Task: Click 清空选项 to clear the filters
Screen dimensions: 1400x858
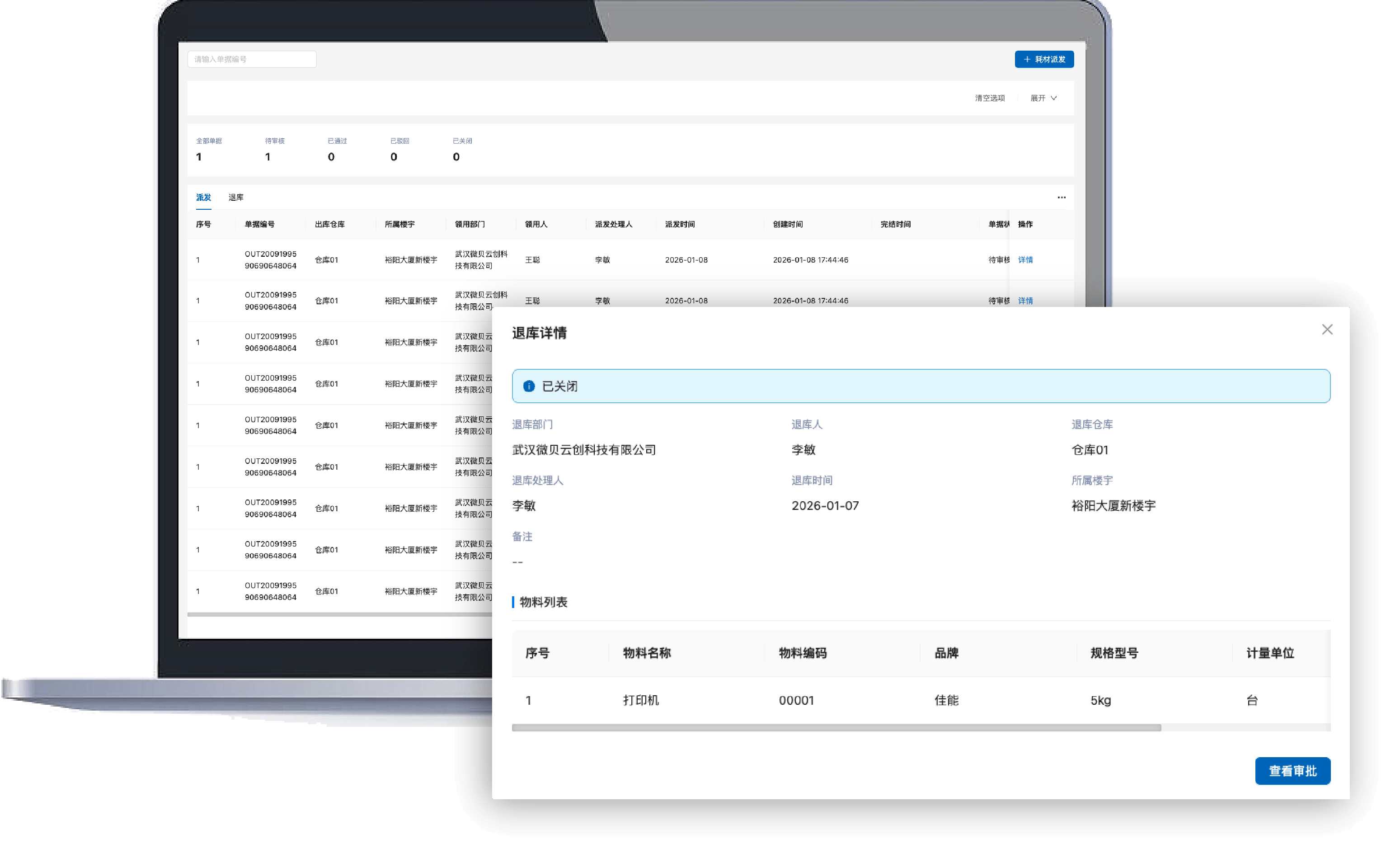Action: coord(990,98)
